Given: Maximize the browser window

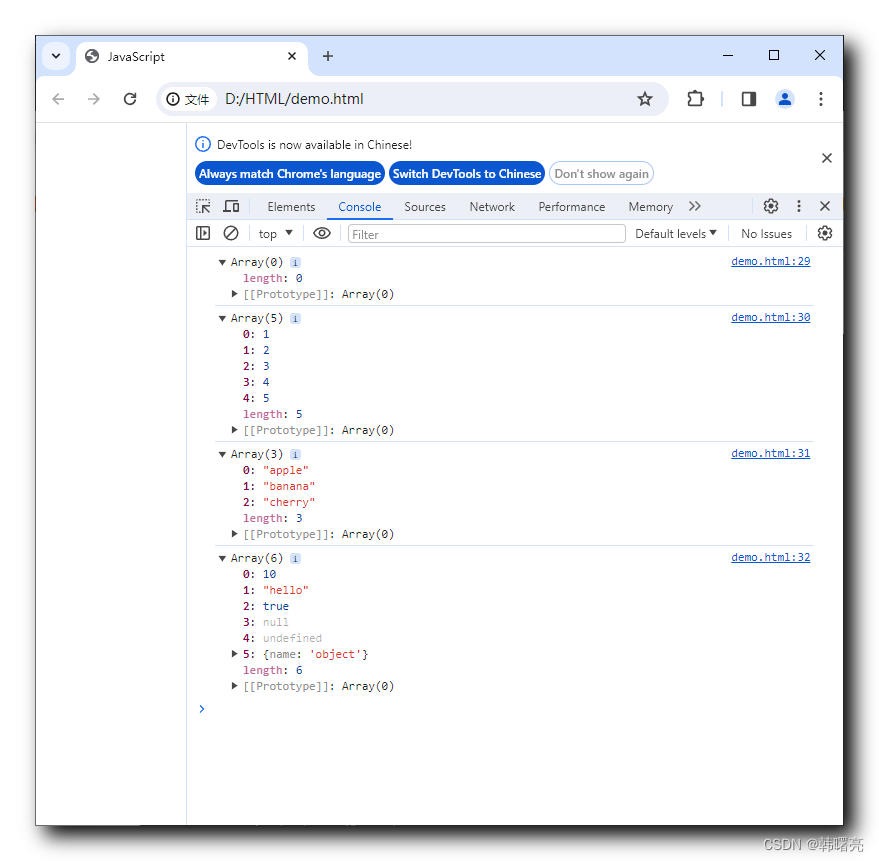Looking at the screenshot, I should pyautogui.click(x=774, y=55).
